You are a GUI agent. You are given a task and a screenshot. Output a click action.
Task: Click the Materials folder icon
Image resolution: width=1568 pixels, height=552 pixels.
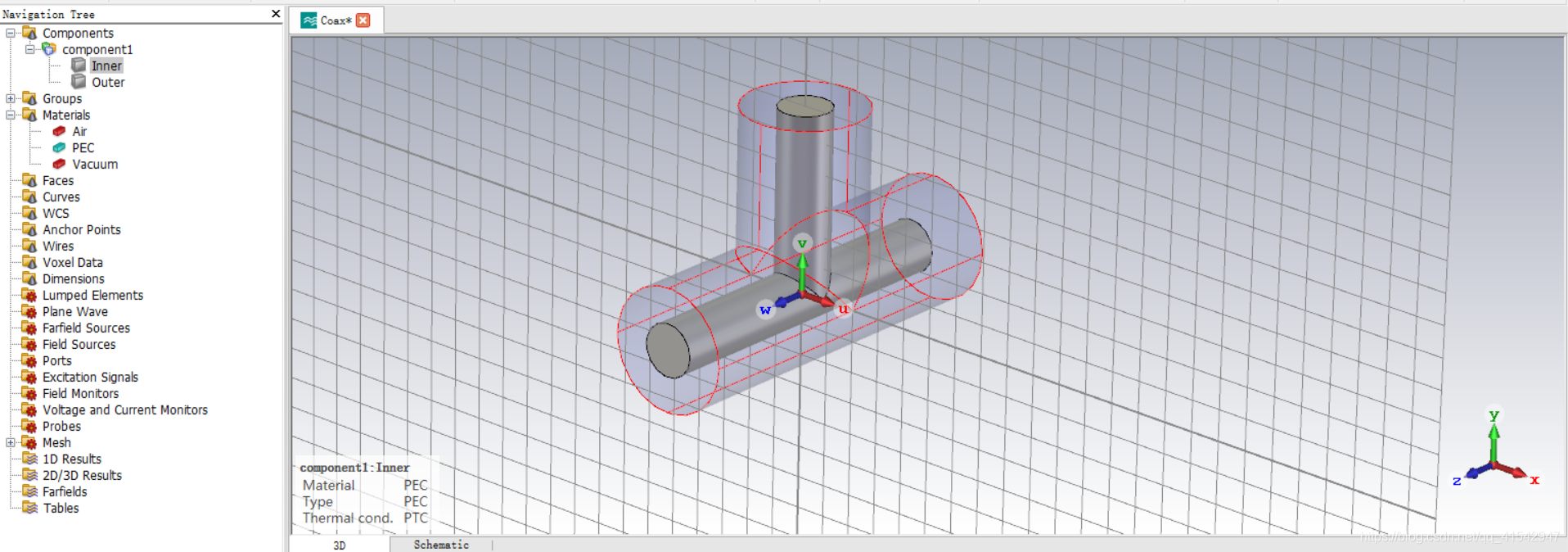click(x=29, y=115)
